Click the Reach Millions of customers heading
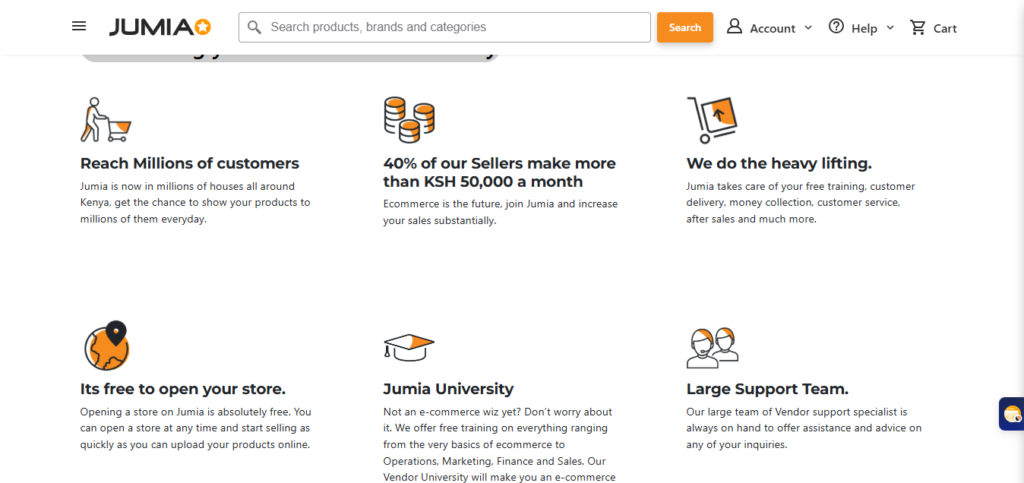The image size is (1024, 483). [189, 163]
